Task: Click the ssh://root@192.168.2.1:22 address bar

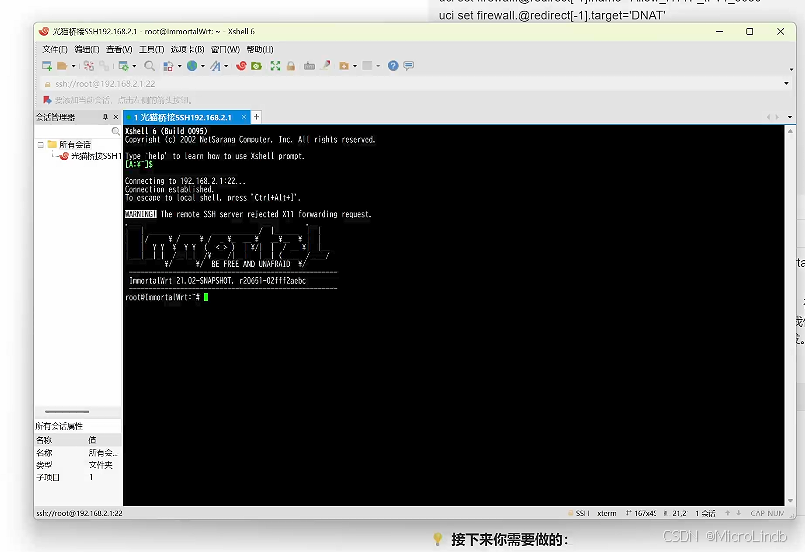Action: click(x=411, y=84)
